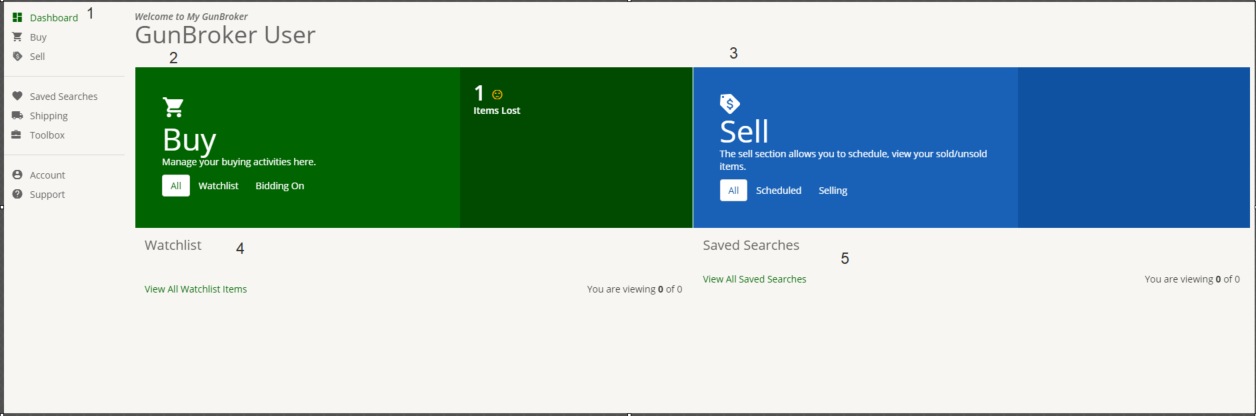Image resolution: width=1256 pixels, height=416 pixels.
Task: Click the sad face icon beside Items Lost
Action: (497, 94)
